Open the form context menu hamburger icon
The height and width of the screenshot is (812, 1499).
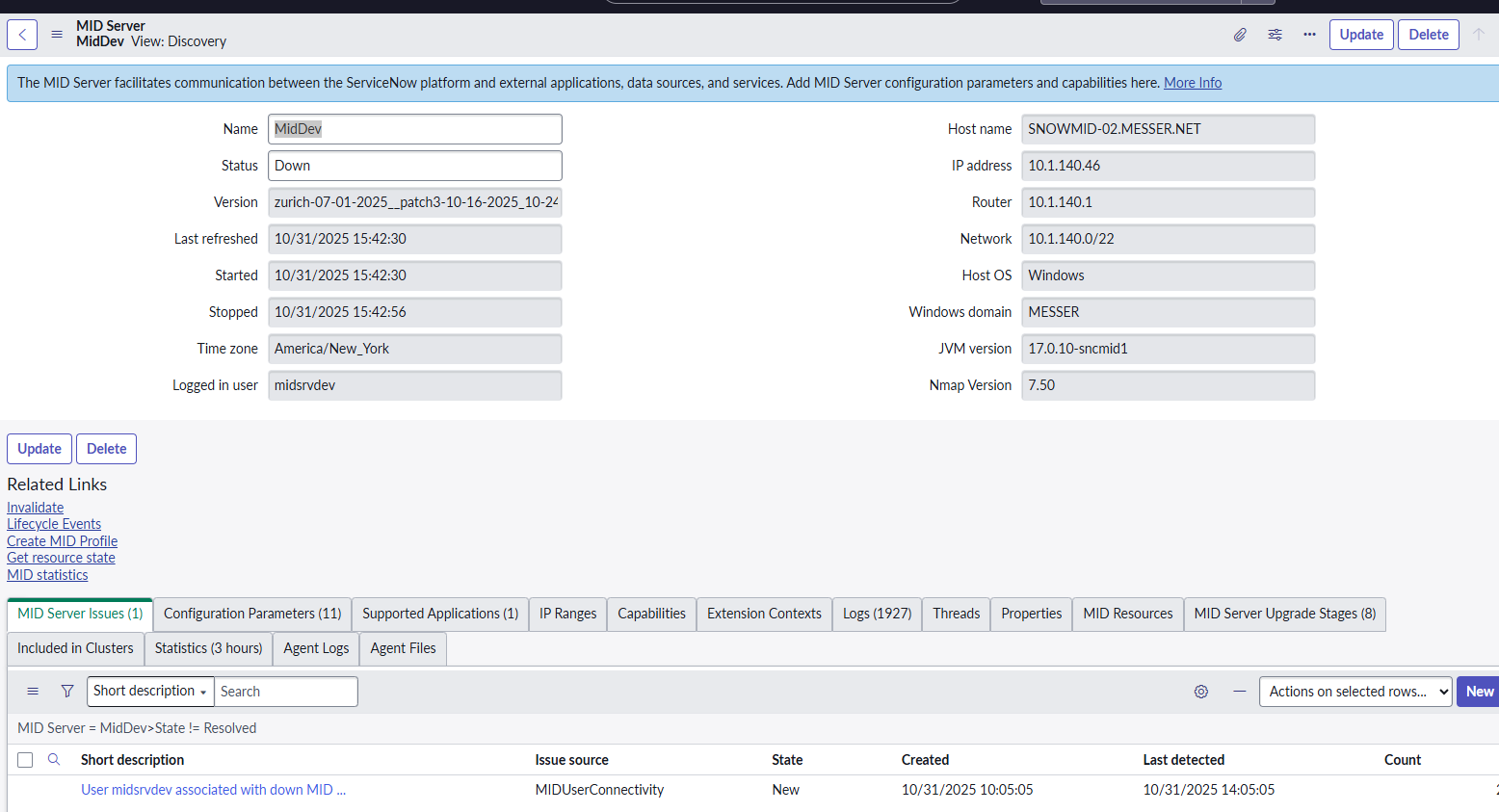coord(57,35)
